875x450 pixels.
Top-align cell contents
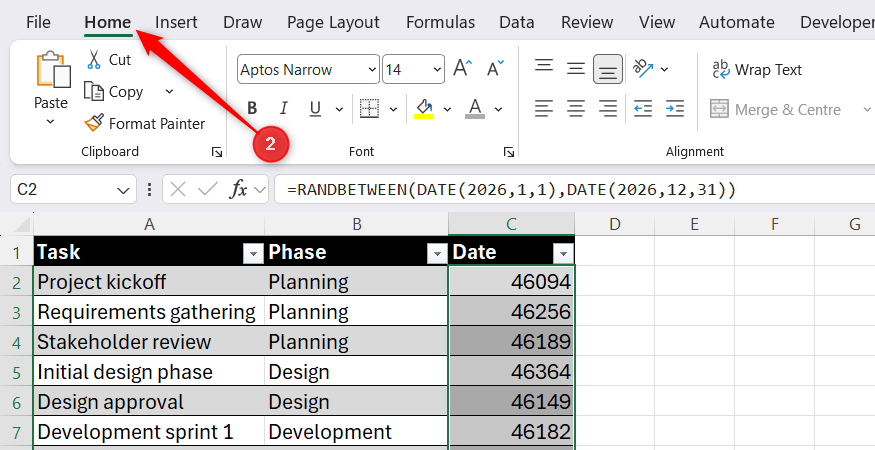[544, 67]
